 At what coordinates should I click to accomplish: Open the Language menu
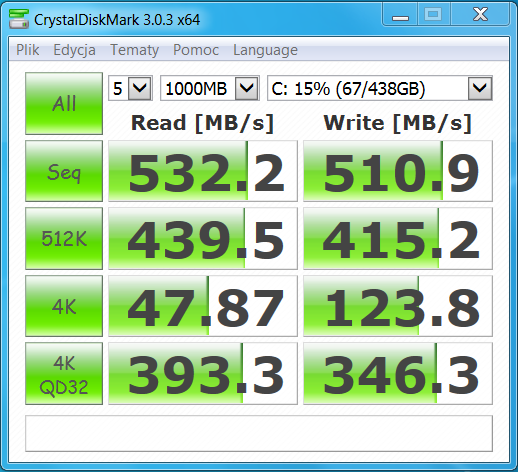265,50
